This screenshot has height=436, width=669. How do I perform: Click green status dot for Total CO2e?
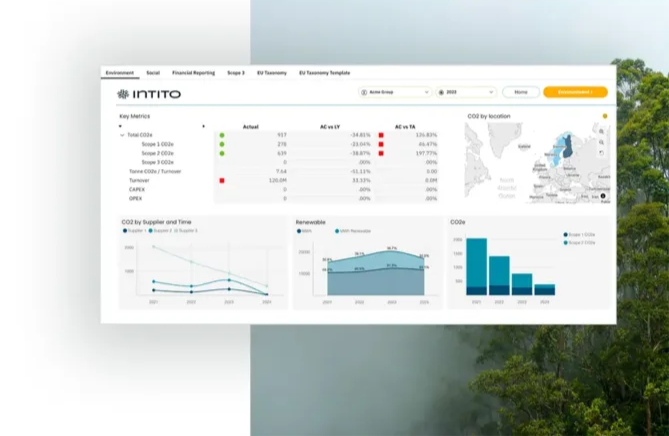[222, 135]
